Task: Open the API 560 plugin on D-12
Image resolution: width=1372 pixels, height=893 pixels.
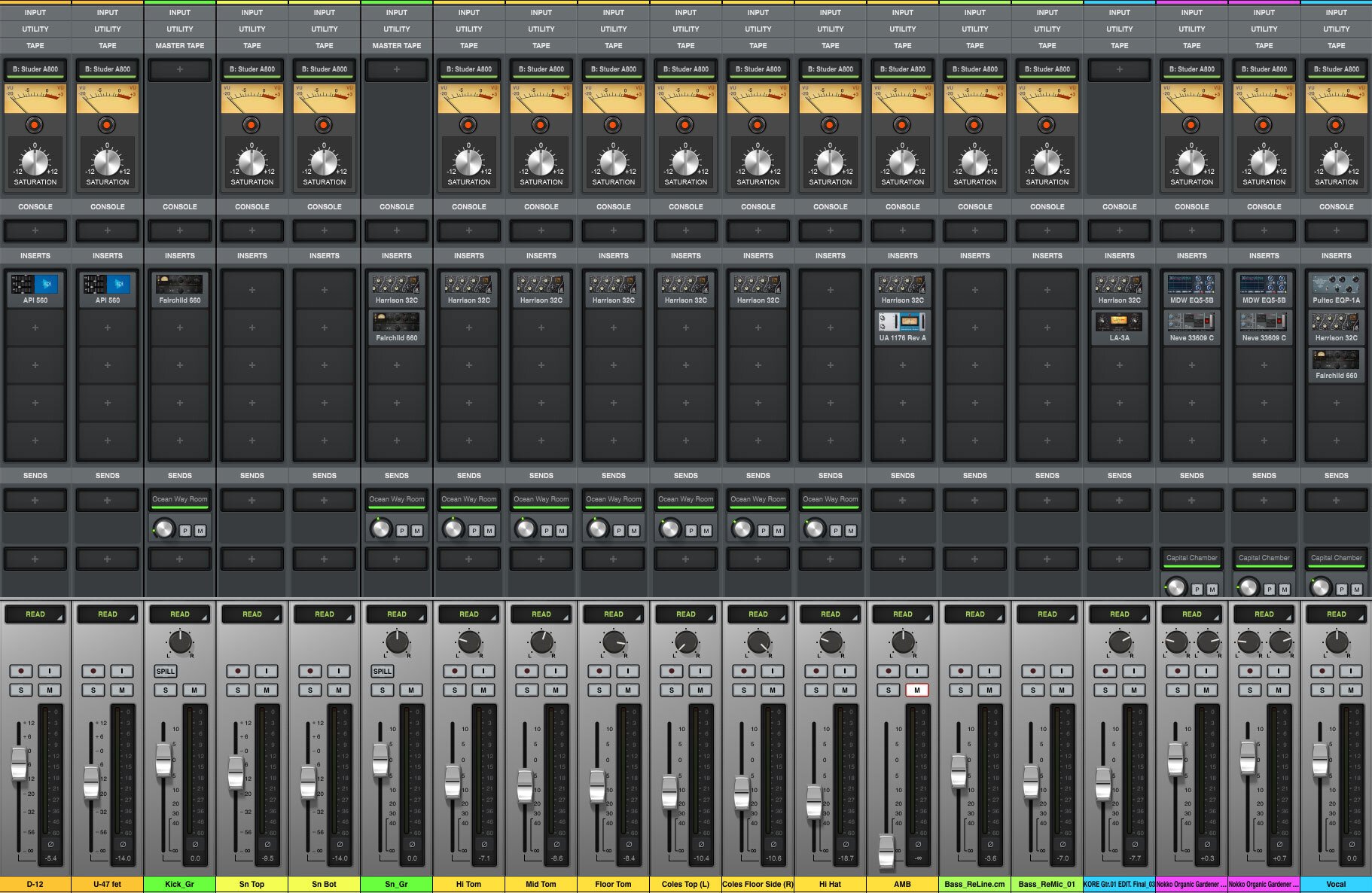Action: point(35,288)
